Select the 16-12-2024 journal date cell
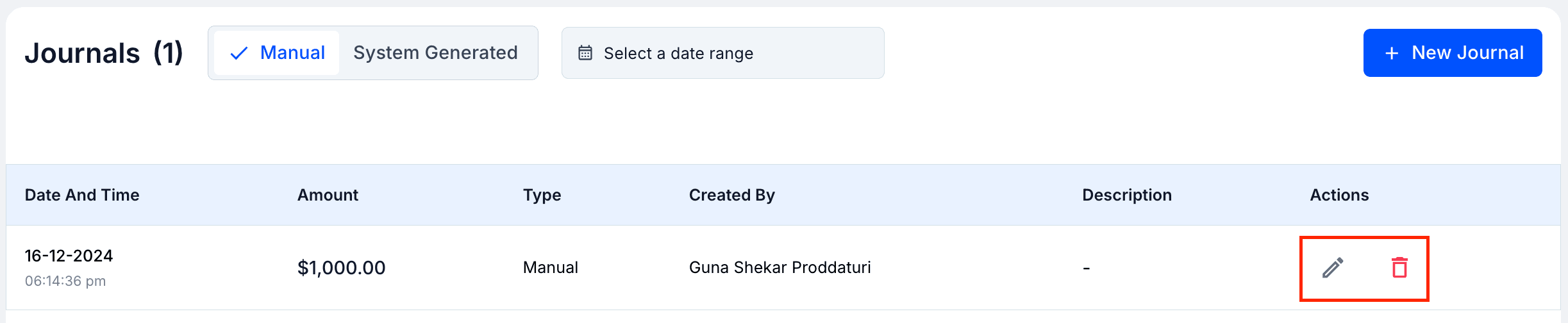The width and height of the screenshot is (1568, 323). 69,256
